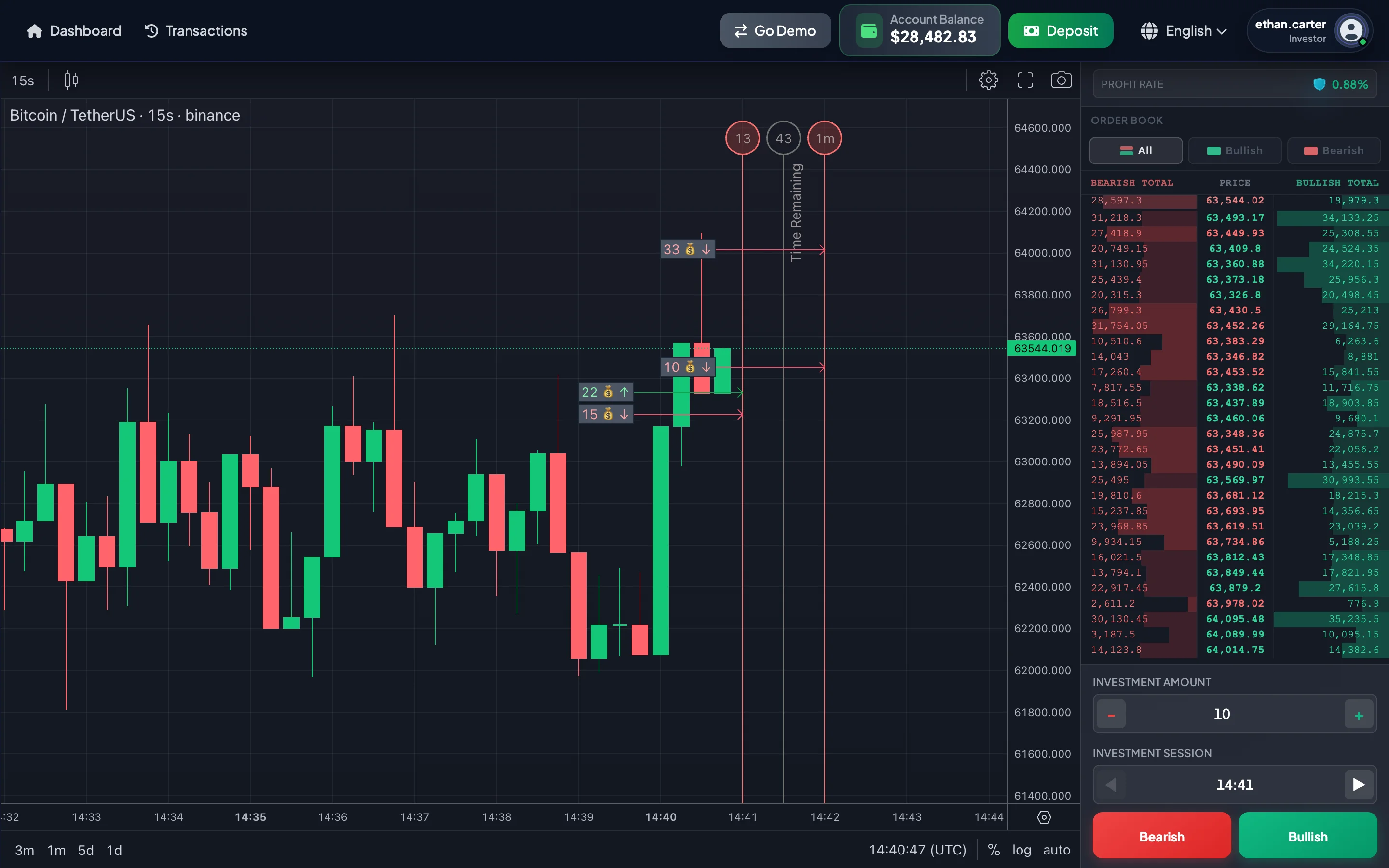
Task: Open the Transactions history icon
Action: click(151, 31)
